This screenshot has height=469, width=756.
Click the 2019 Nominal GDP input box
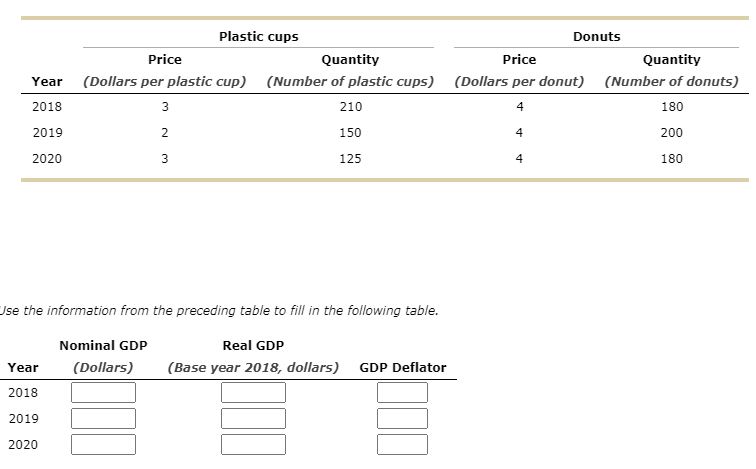coord(103,418)
